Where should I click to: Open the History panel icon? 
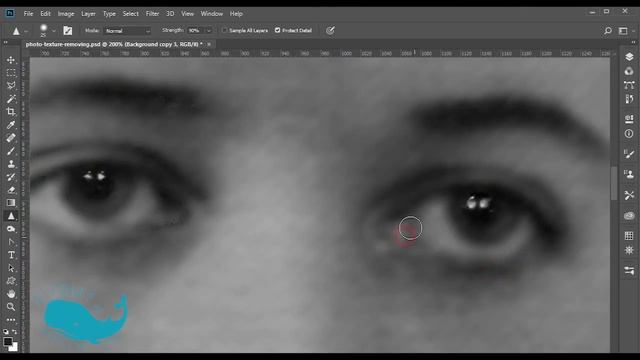click(629, 99)
